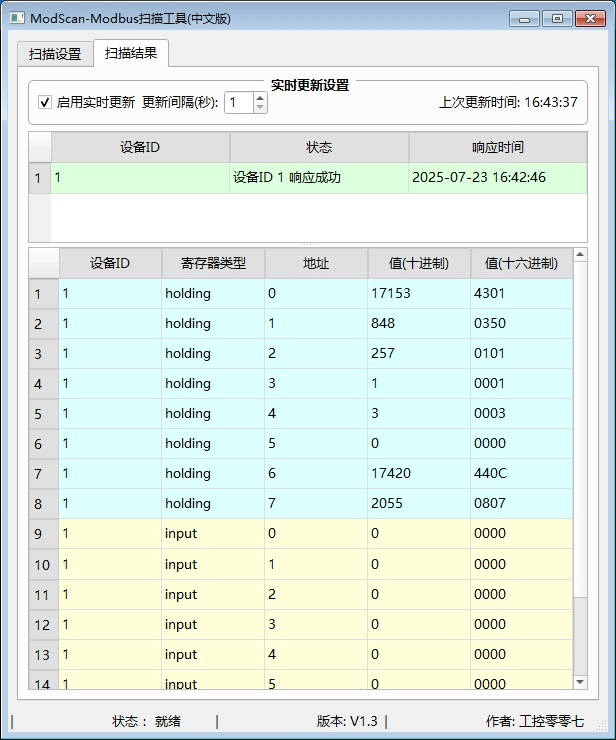Select the 设备ID 1 响应成功 cell

click(319, 178)
